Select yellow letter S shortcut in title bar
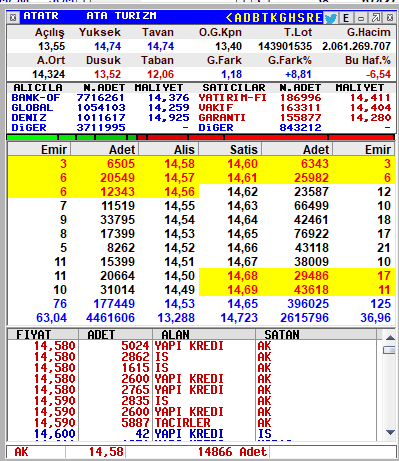Screen dimensions: 399x461 coord(301,18)
